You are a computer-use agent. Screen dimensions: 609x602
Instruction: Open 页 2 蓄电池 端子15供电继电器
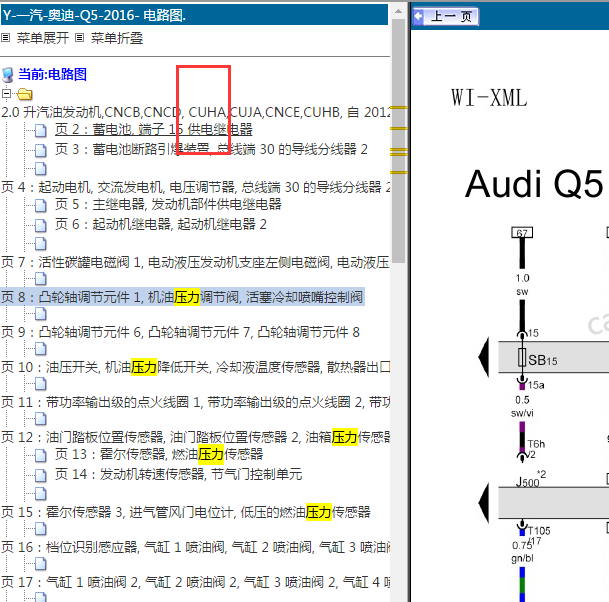click(154, 129)
